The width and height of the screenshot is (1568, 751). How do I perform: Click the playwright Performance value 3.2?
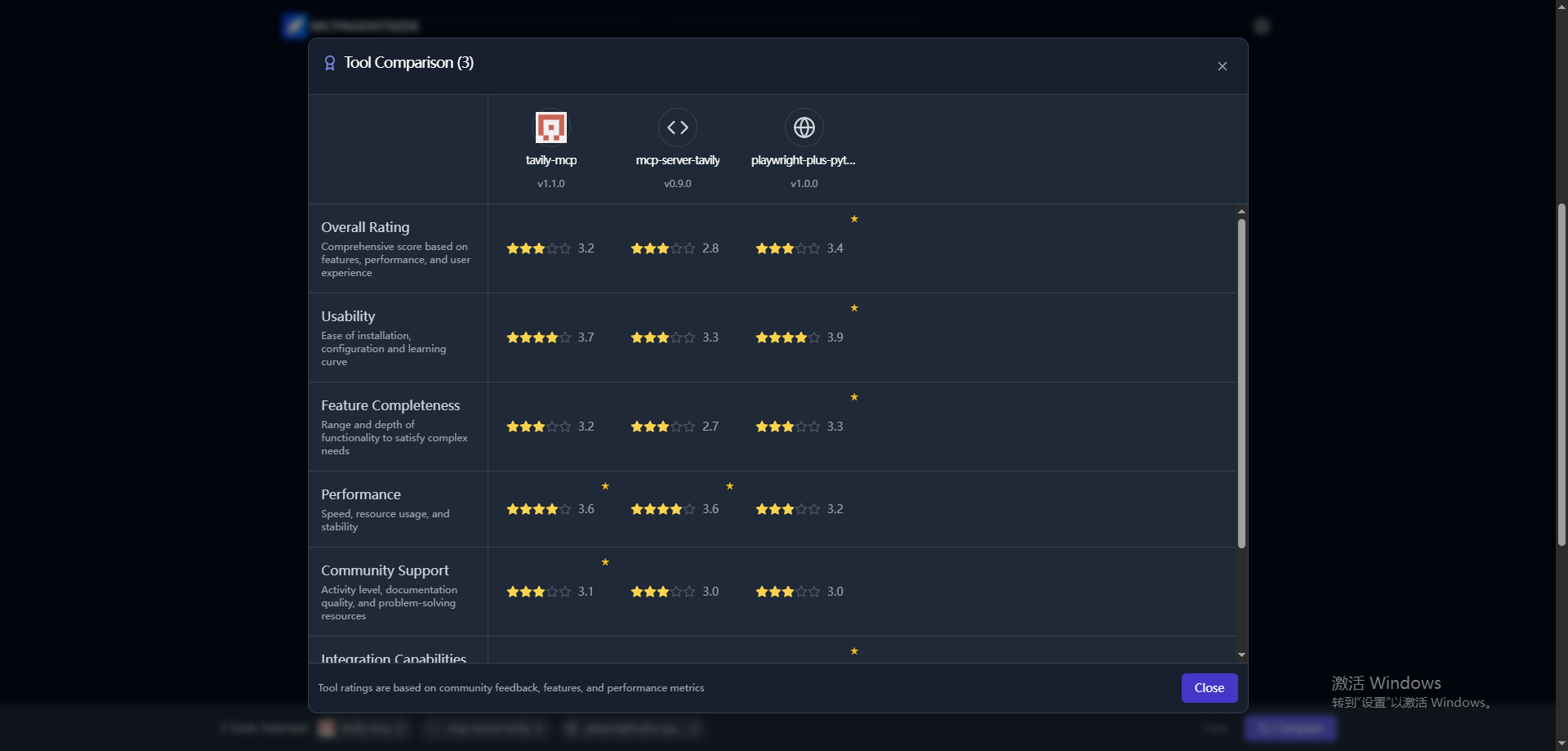click(x=835, y=509)
